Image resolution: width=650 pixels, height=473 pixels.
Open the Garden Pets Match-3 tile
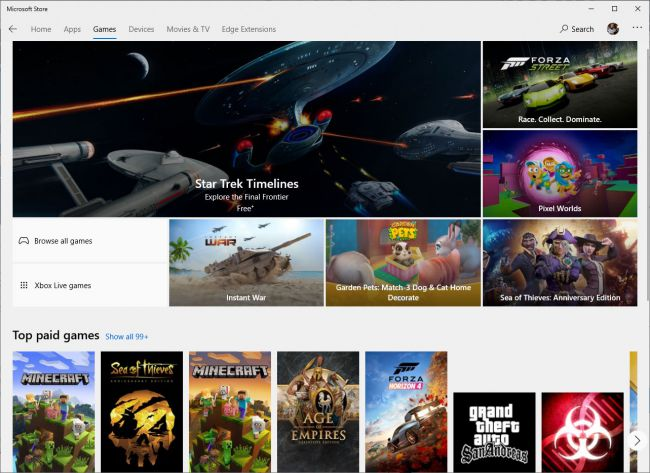(x=403, y=263)
